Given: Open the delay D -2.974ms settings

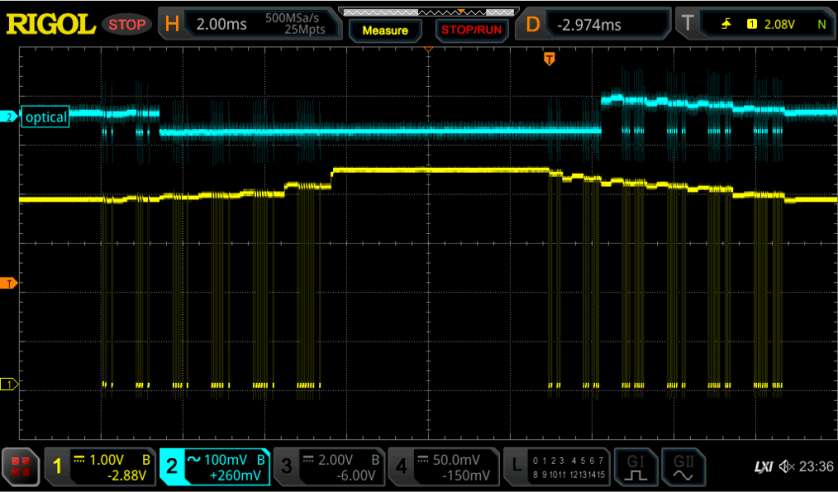Looking at the screenshot, I should [x=592, y=23].
